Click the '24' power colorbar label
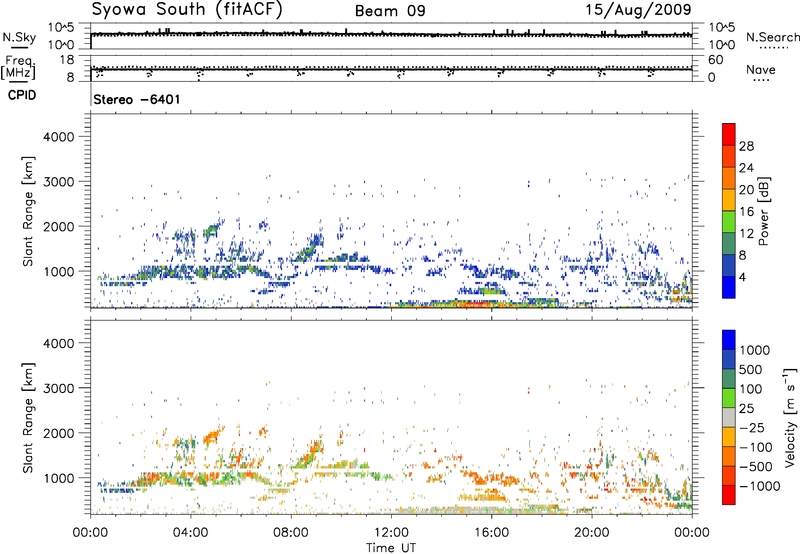 click(x=746, y=168)
